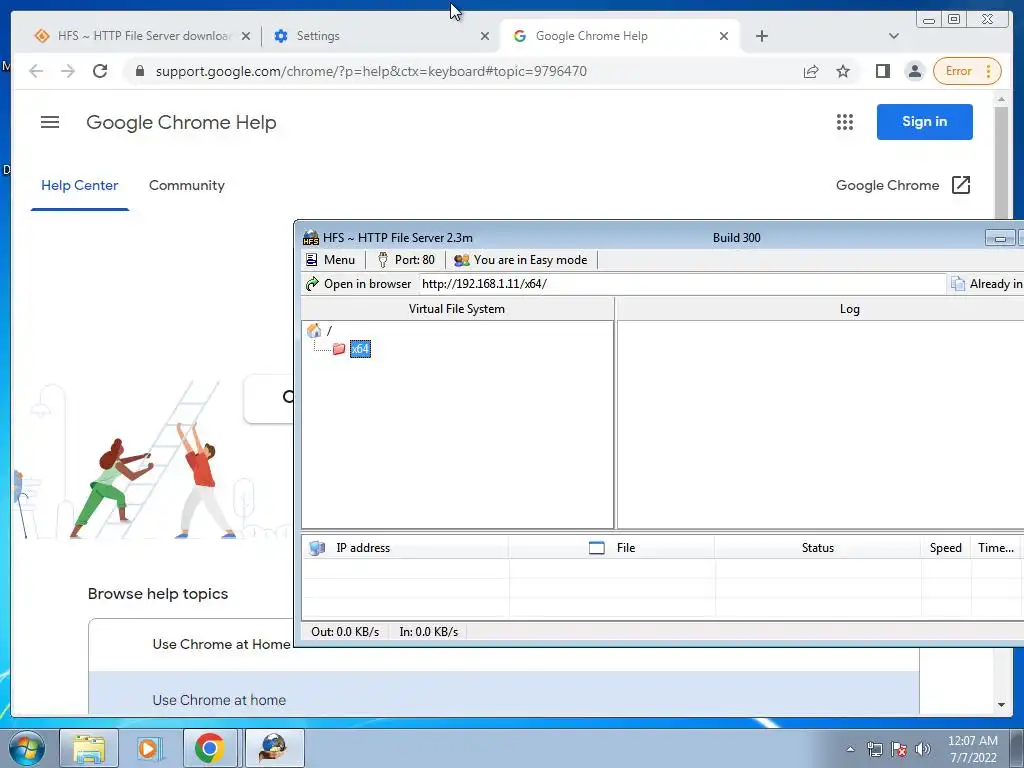This screenshot has width=1024, height=768.
Task: Click the Action Center flag tray icon
Action: point(899,749)
